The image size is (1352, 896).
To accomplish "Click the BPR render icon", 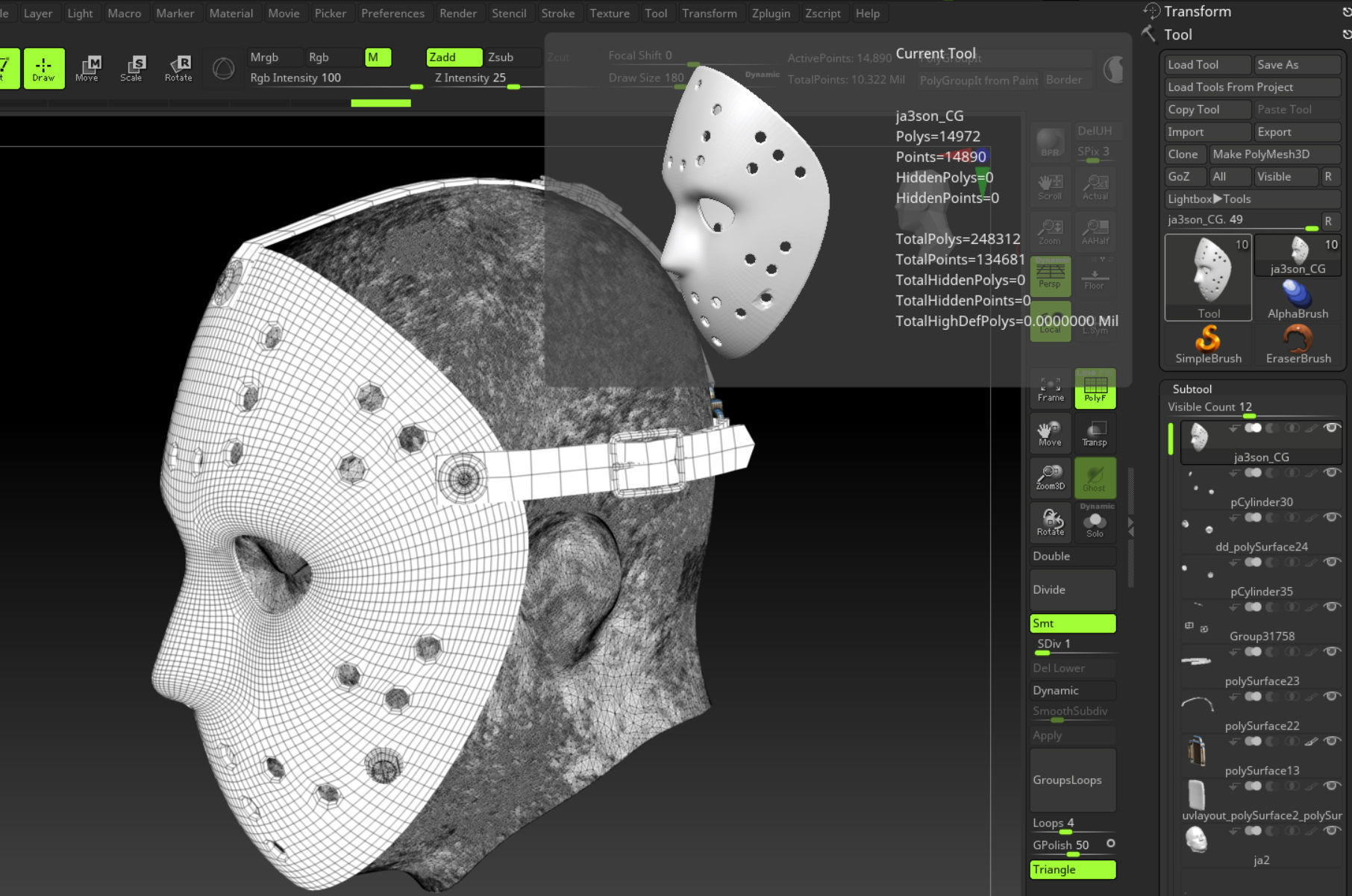I will (1051, 142).
